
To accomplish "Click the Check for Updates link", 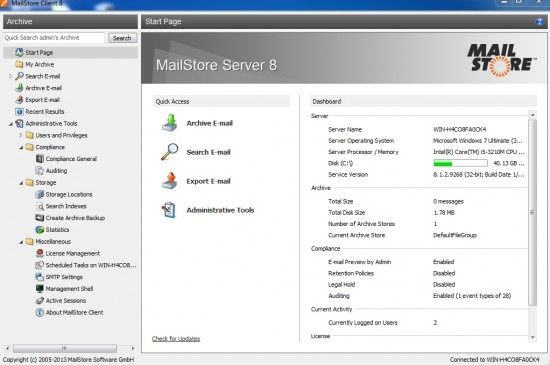I will click(176, 339).
